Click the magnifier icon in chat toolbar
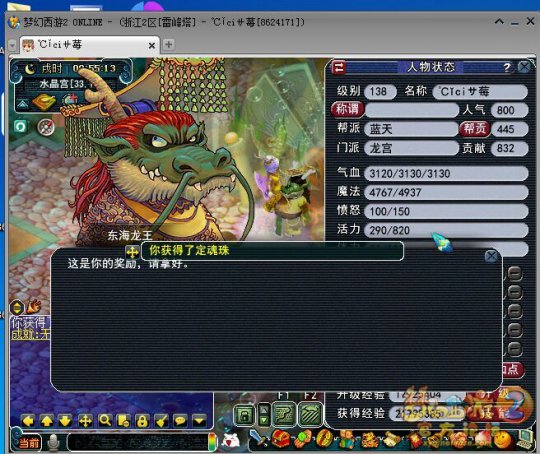The image size is (540, 454). tap(105, 420)
